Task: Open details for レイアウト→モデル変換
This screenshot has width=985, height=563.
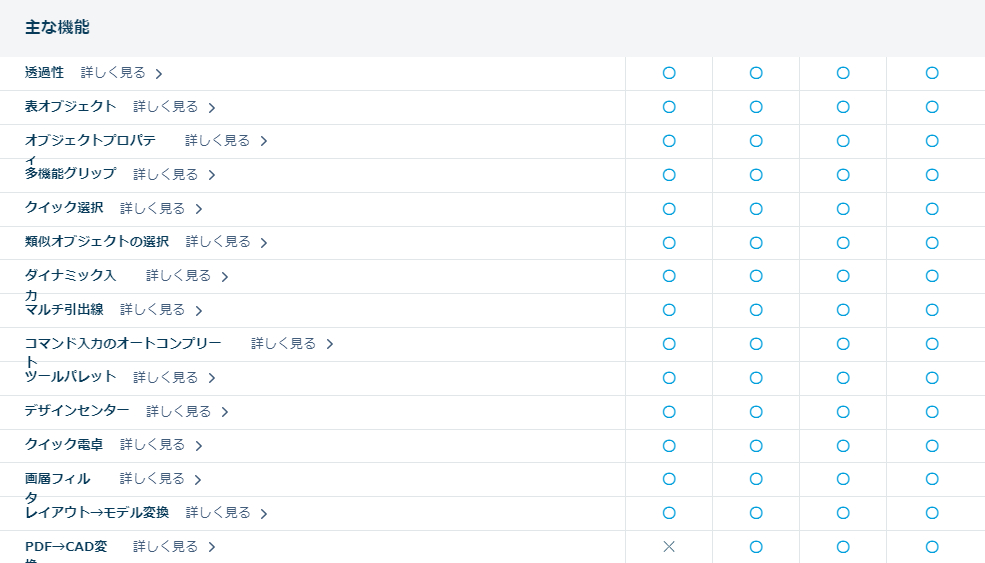Action: [x=218, y=513]
